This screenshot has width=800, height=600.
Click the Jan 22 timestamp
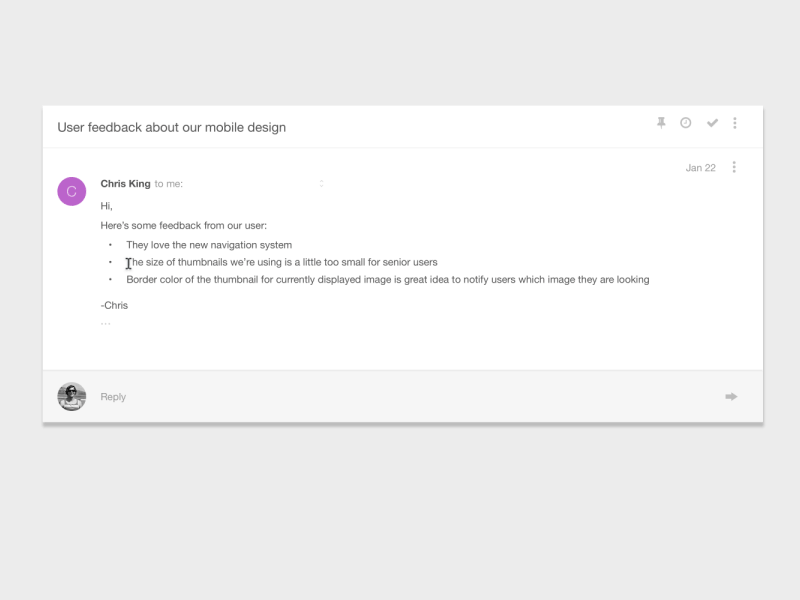pyautogui.click(x=699, y=168)
